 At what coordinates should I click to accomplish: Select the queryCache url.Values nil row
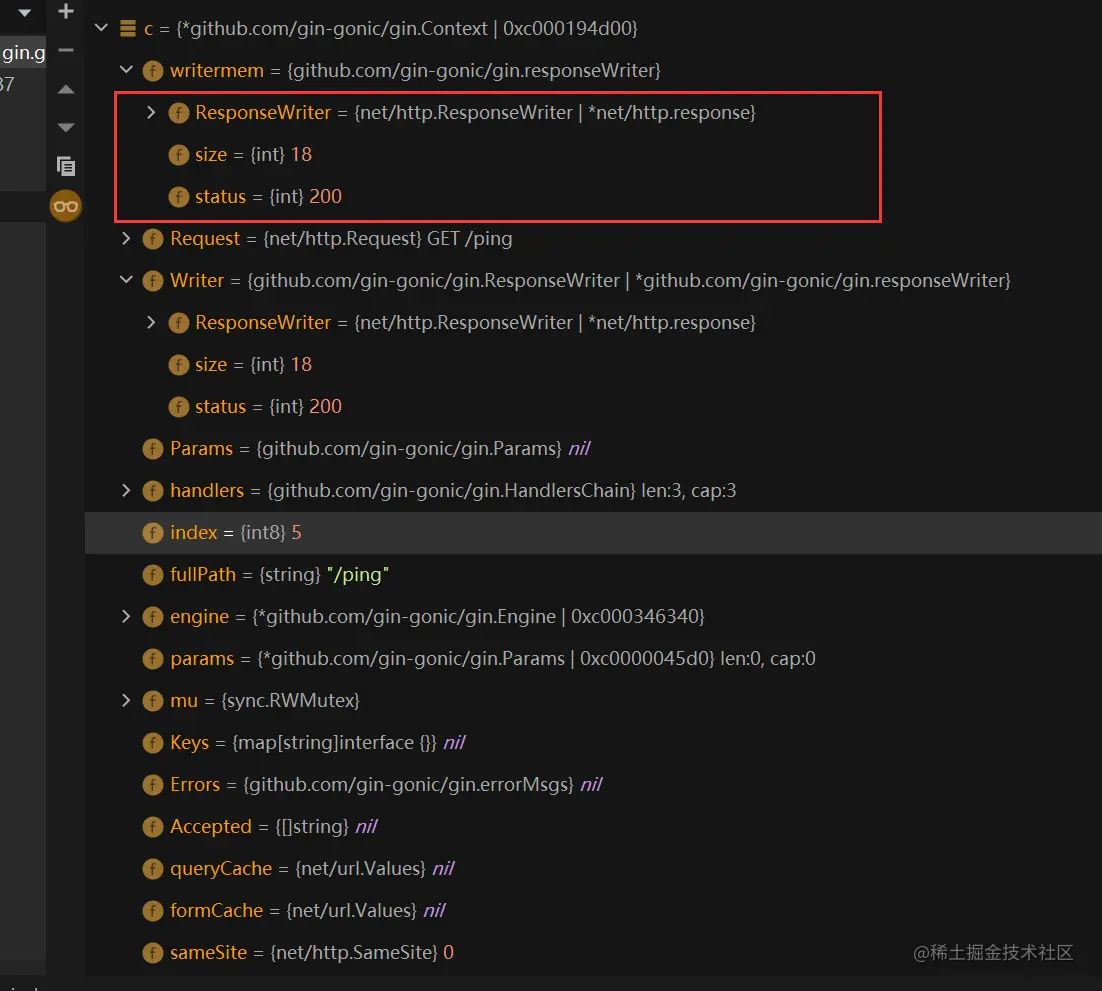tap(593, 869)
